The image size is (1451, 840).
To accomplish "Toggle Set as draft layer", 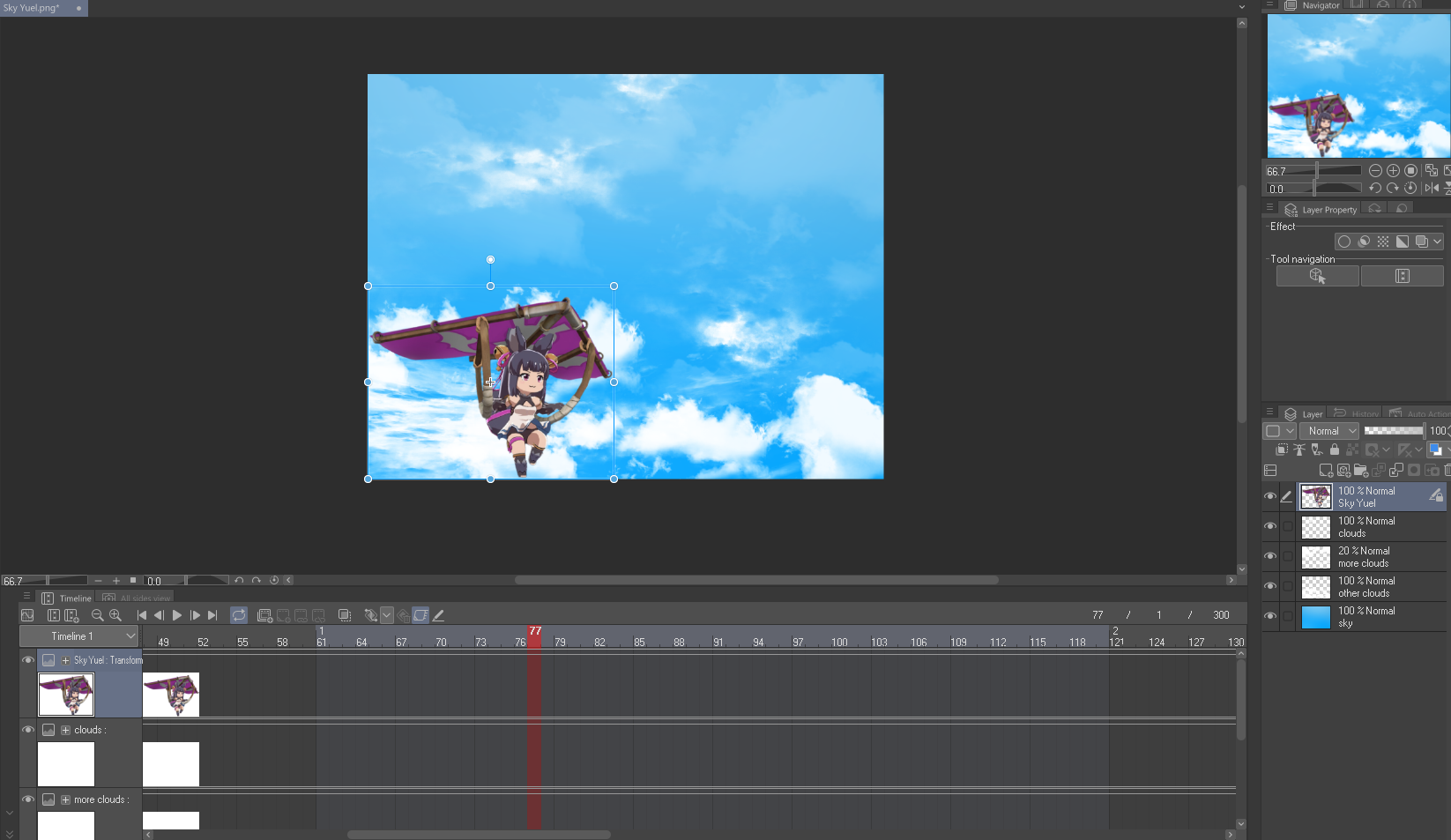I will click(x=1317, y=450).
